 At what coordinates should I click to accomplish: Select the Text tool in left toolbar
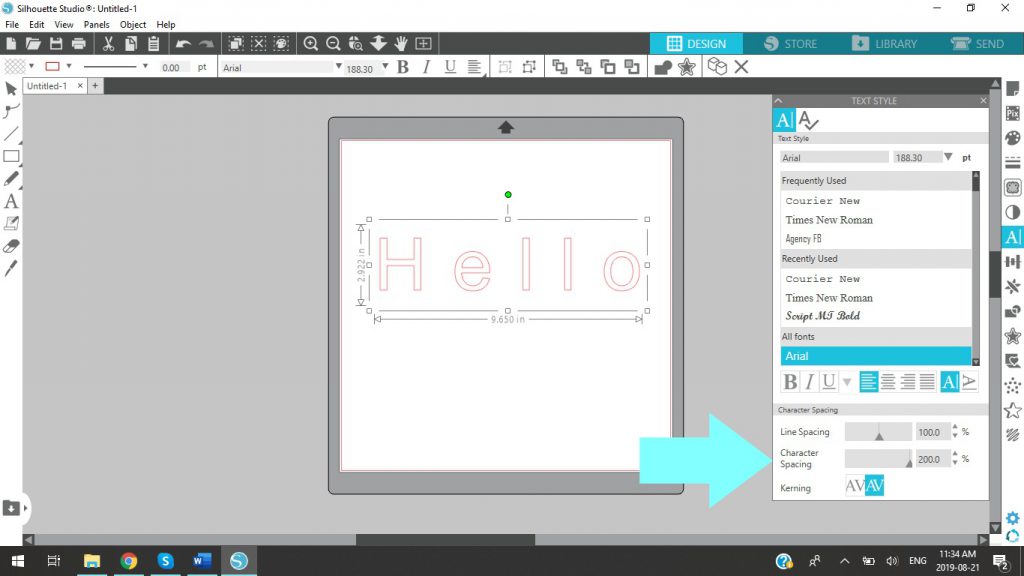pyautogui.click(x=10, y=201)
